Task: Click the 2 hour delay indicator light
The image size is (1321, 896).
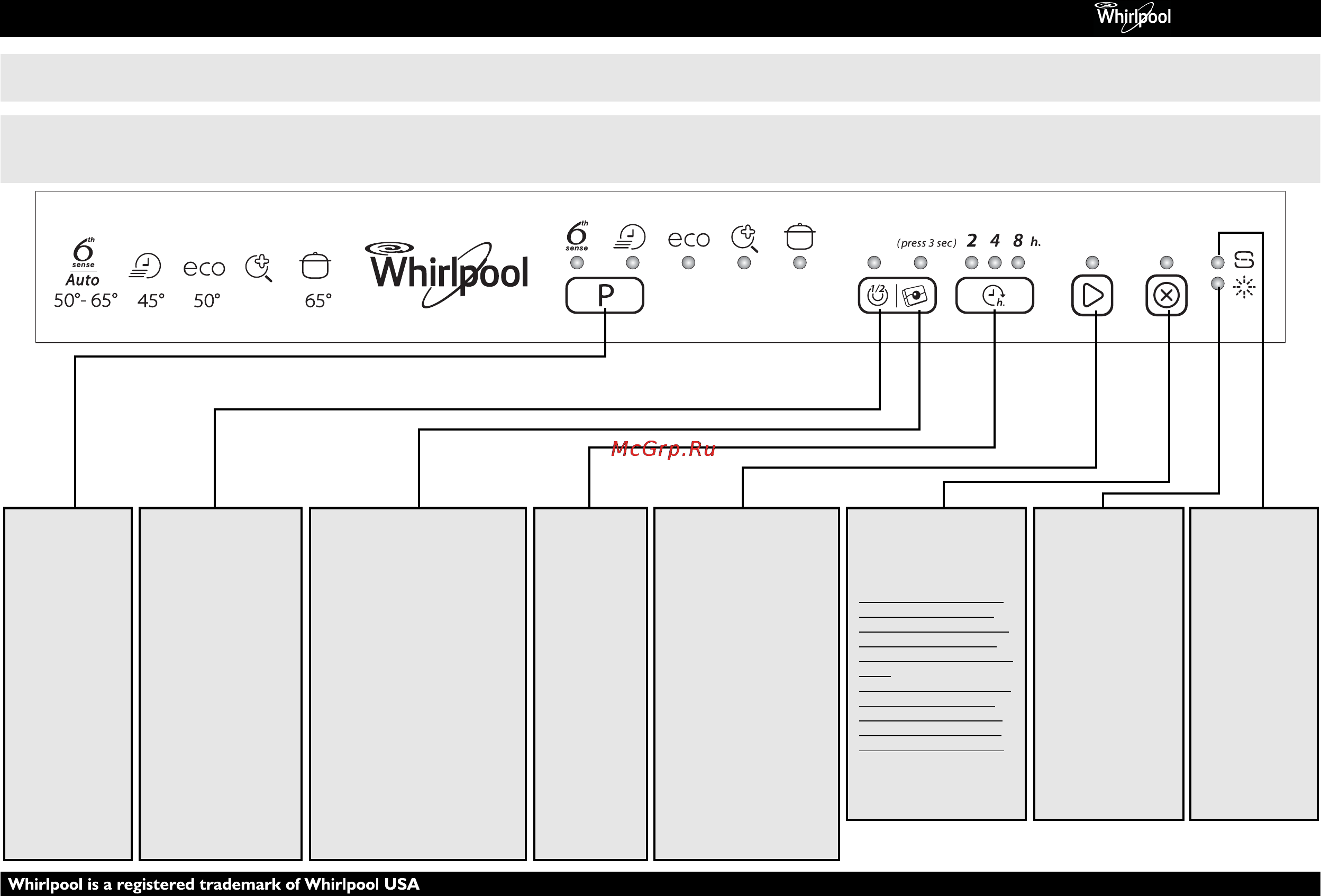Action: point(972,262)
